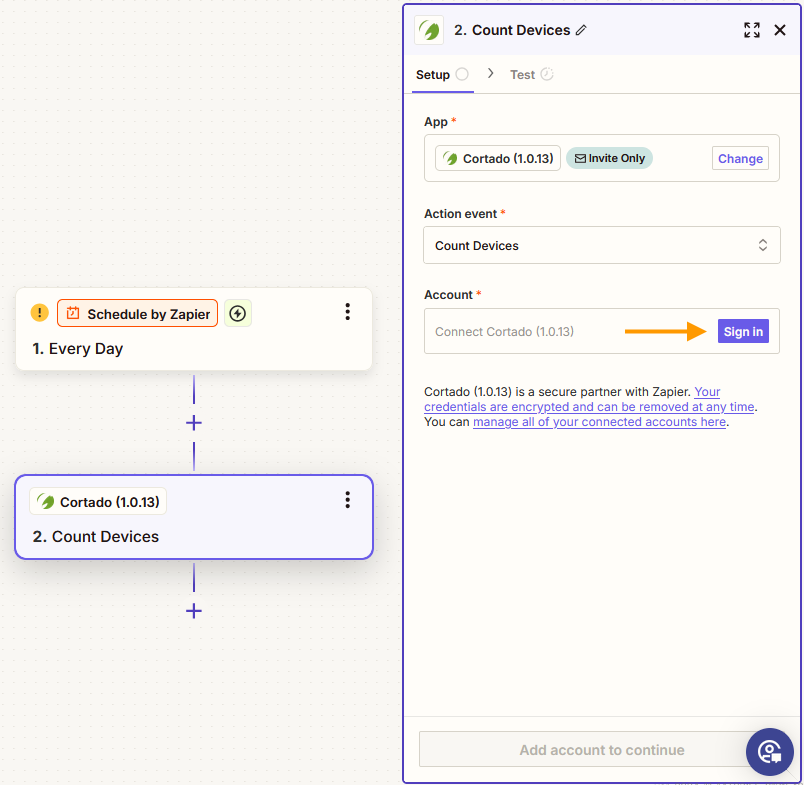Click the Invite Only badge
This screenshot has width=804, height=785.
pos(609,158)
